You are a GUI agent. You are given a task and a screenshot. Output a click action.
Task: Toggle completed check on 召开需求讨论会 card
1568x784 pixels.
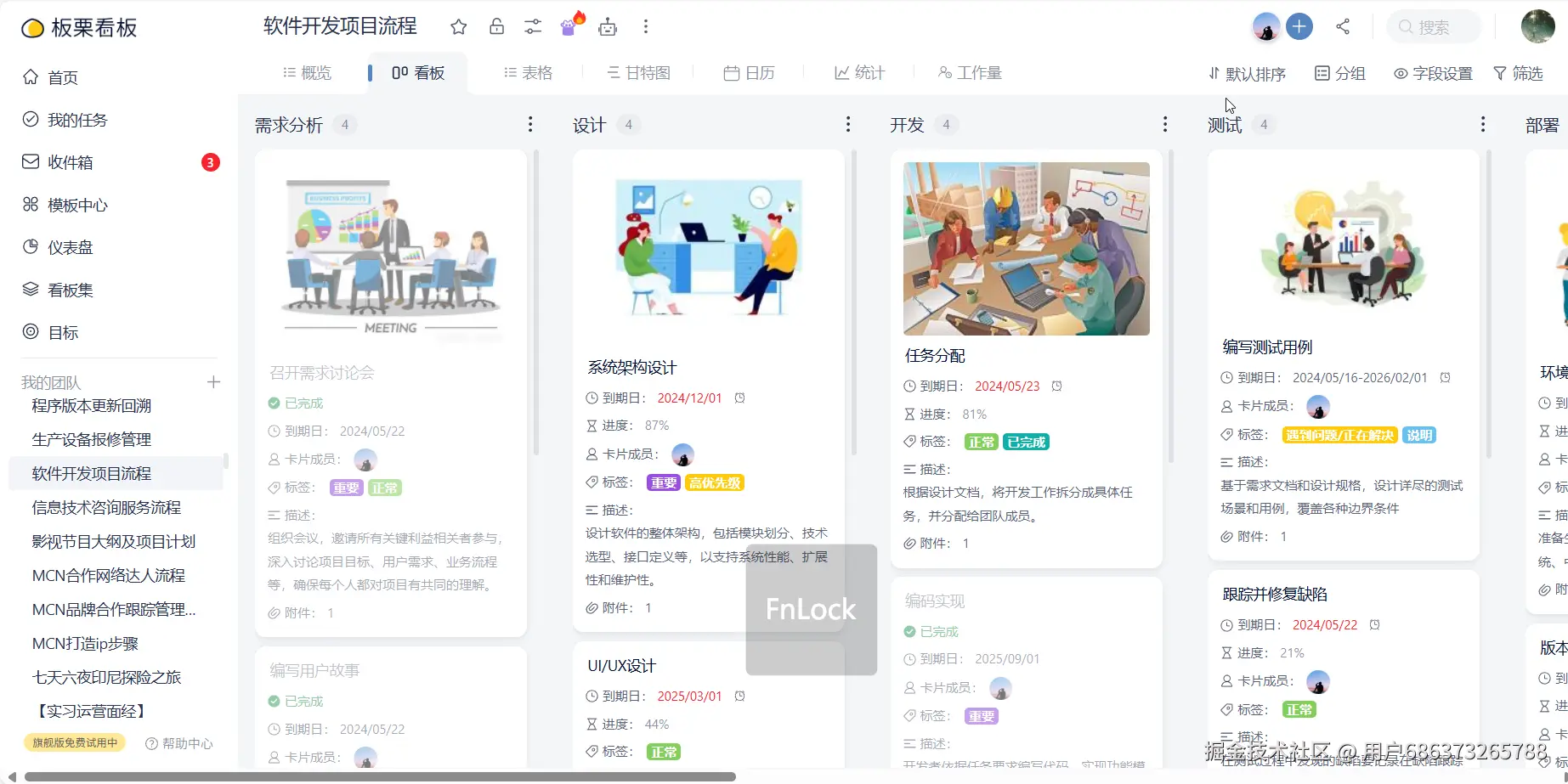(274, 403)
